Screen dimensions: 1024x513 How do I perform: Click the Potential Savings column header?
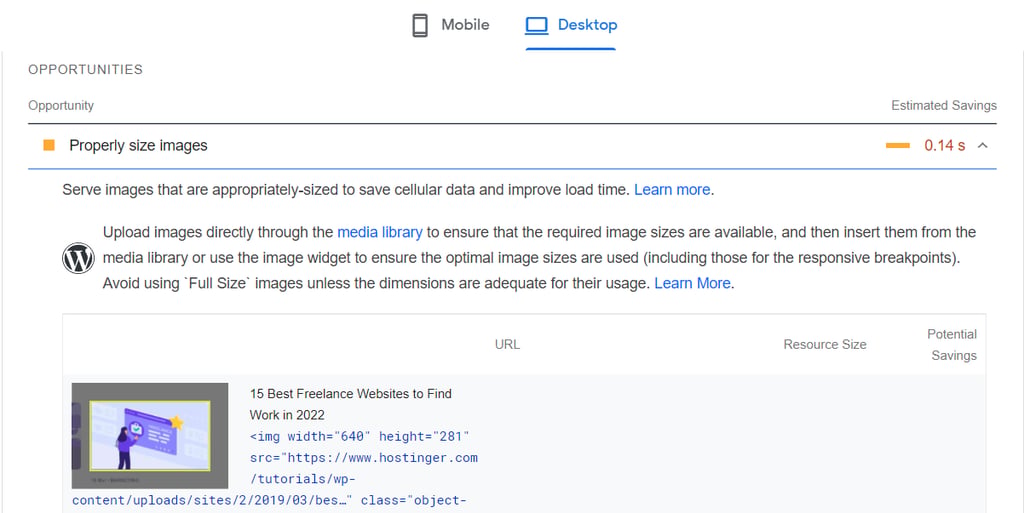point(953,345)
